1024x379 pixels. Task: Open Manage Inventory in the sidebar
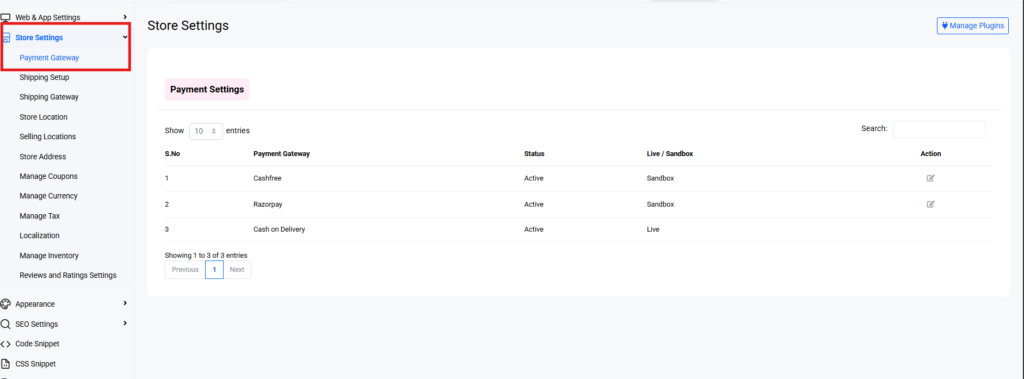[49, 255]
